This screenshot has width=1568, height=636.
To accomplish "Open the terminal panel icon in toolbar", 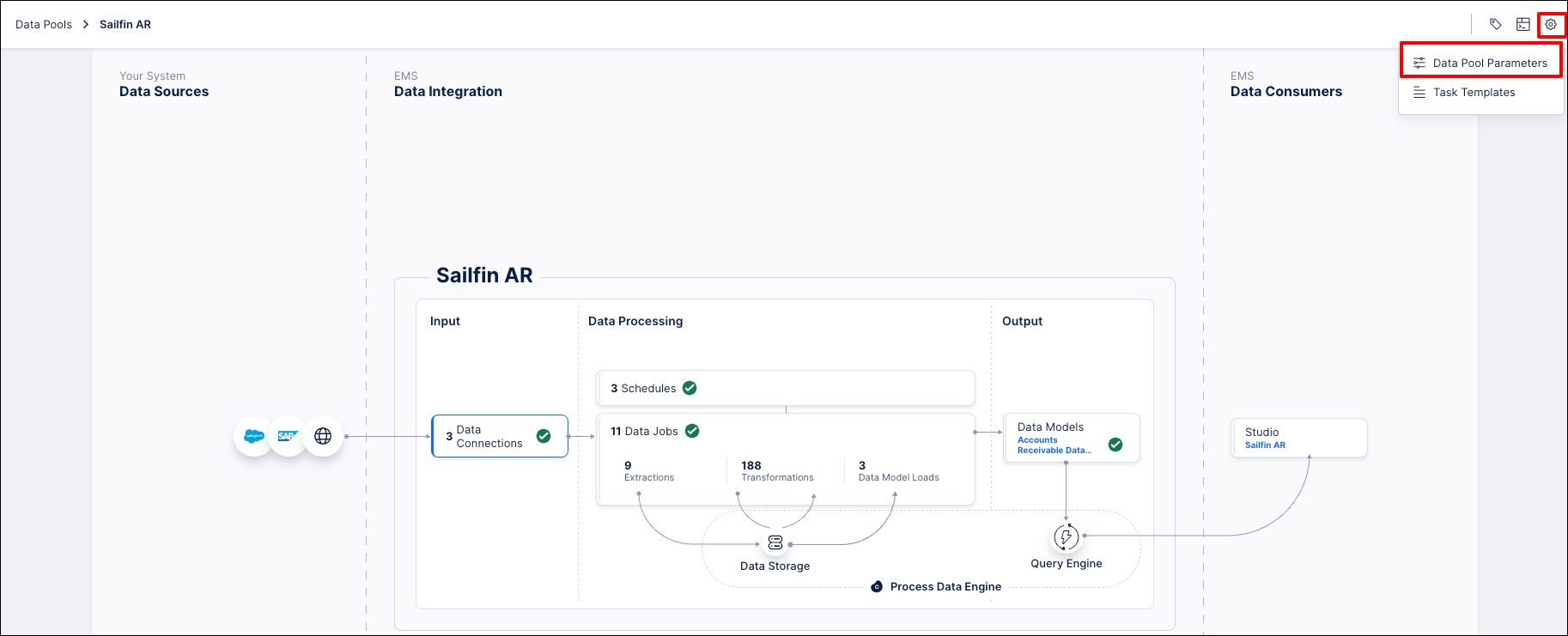I will 1523,25.
